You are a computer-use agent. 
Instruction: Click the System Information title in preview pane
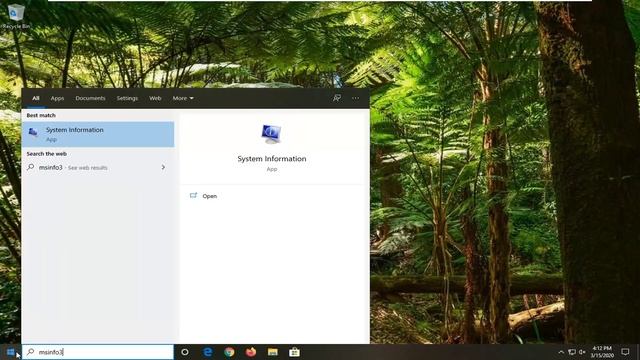click(x=272, y=159)
